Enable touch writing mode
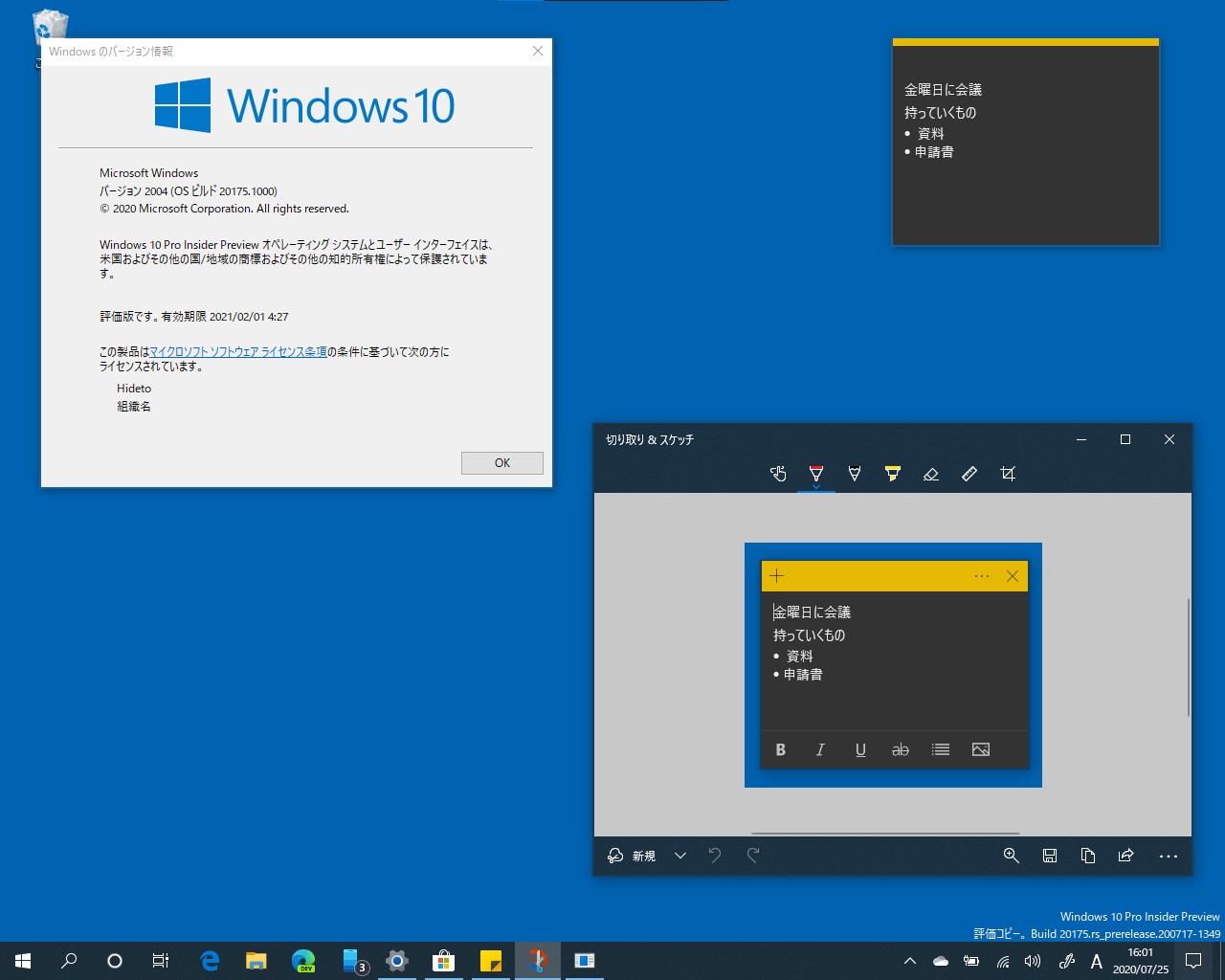This screenshot has width=1225, height=980. [x=778, y=473]
